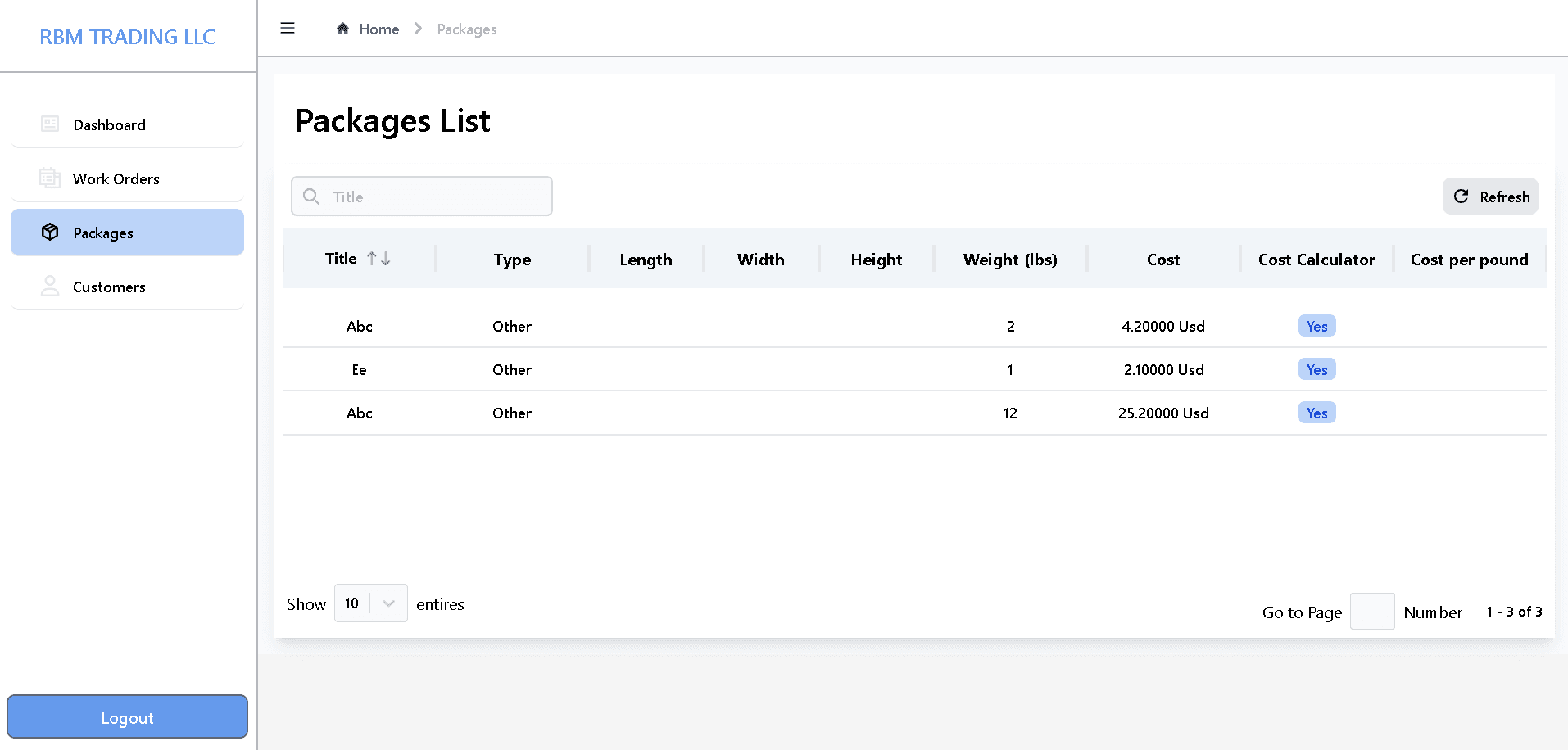Open the Customers menu item
The image size is (1568, 750).
pyautogui.click(x=127, y=287)
